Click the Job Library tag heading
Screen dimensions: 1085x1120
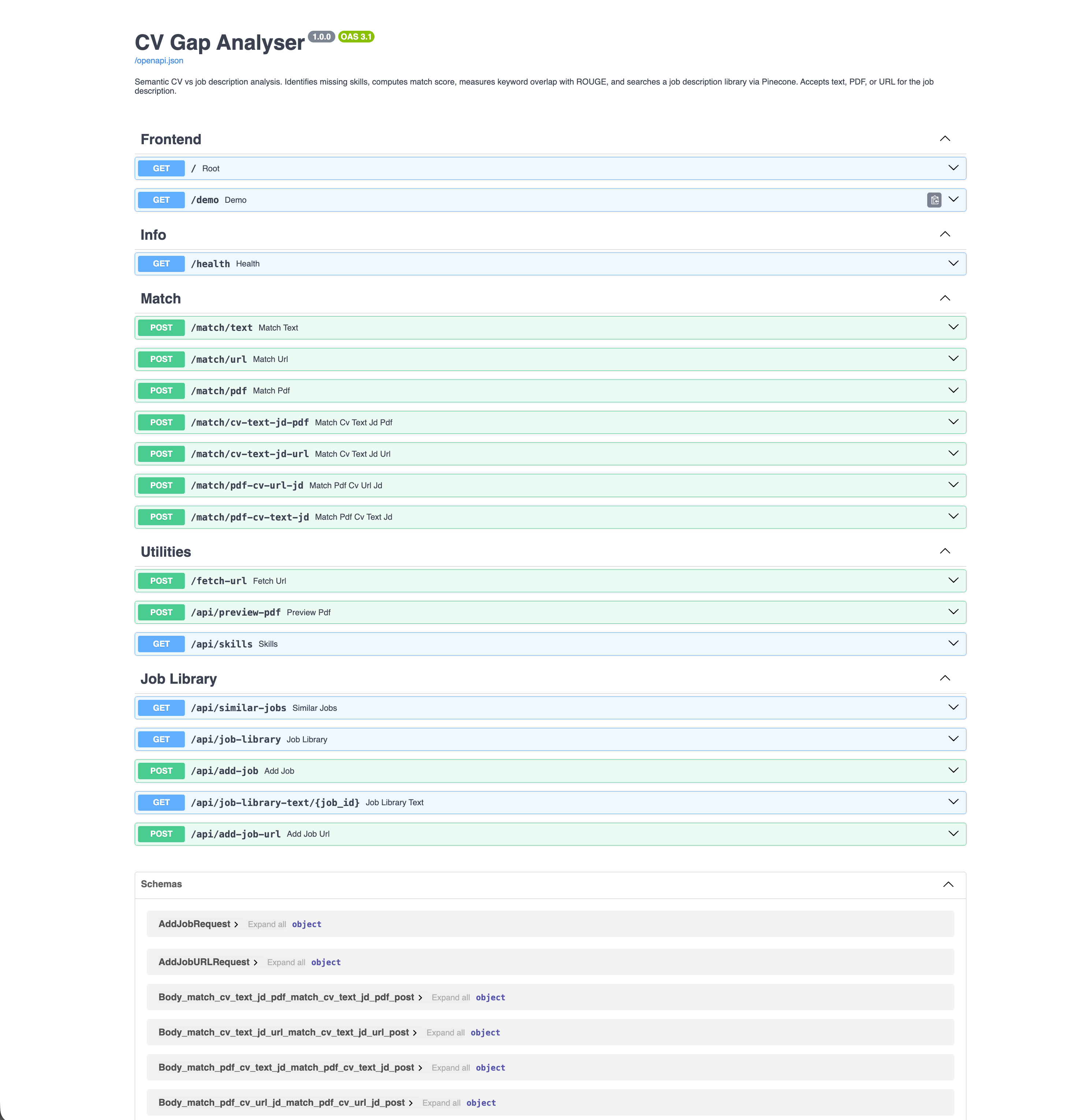(179, 679)
